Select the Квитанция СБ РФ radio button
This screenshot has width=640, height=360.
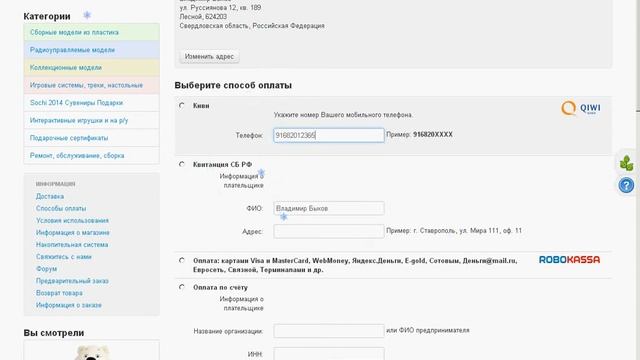pos(182,164)
